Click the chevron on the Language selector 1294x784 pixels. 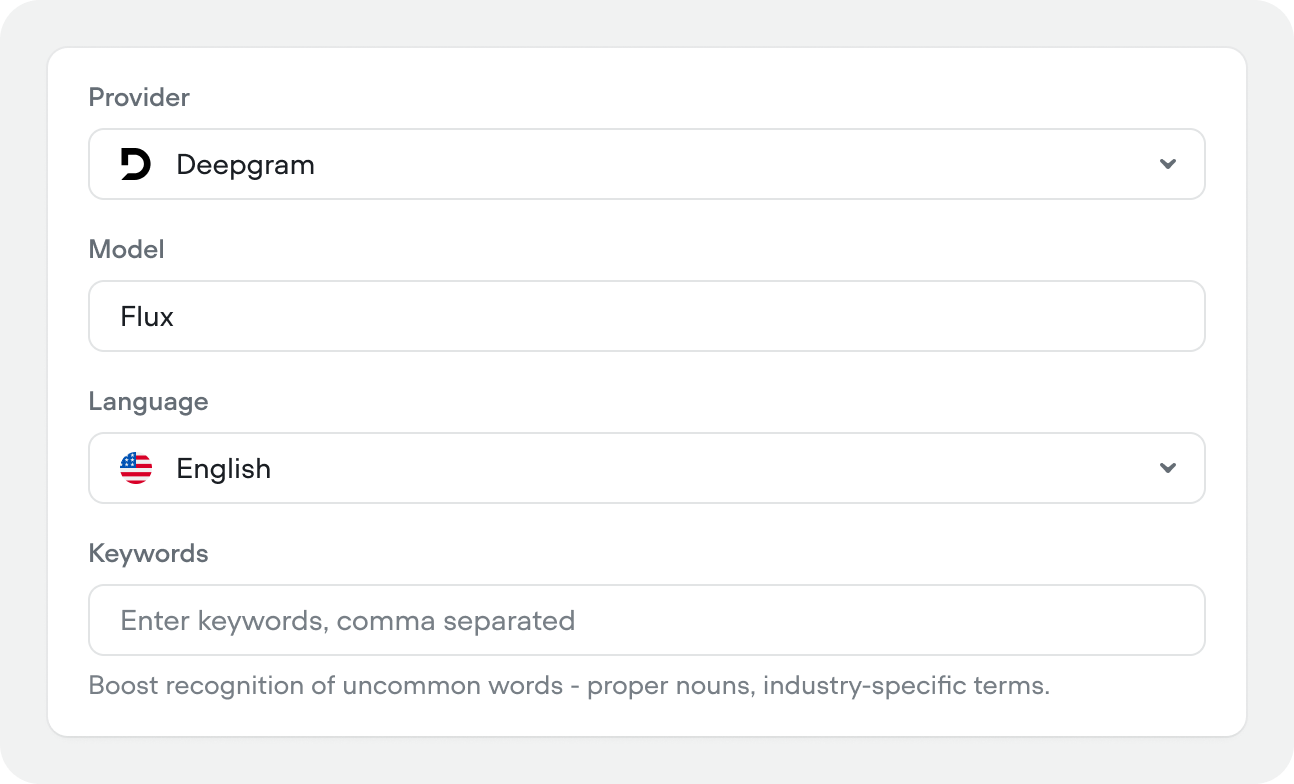pos(1168,468)
